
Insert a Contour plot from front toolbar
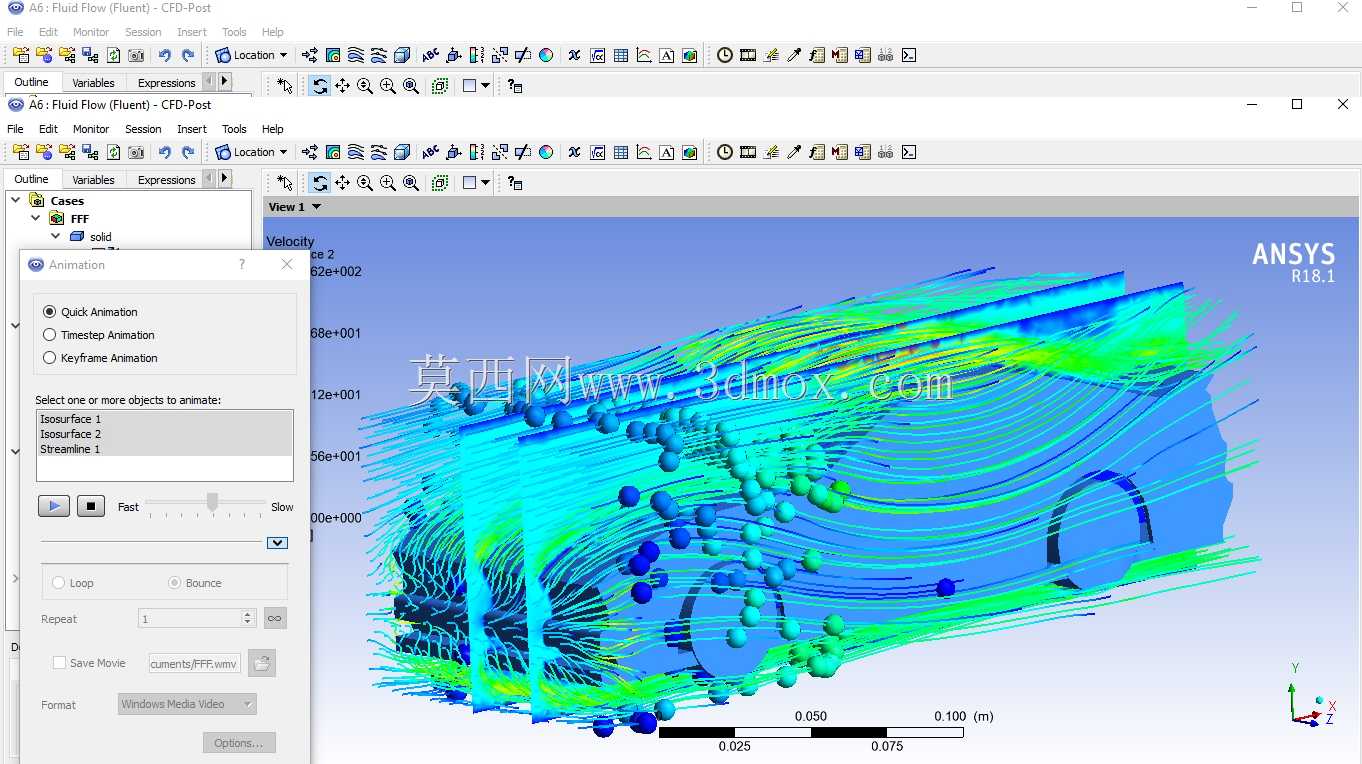(333, 152)
